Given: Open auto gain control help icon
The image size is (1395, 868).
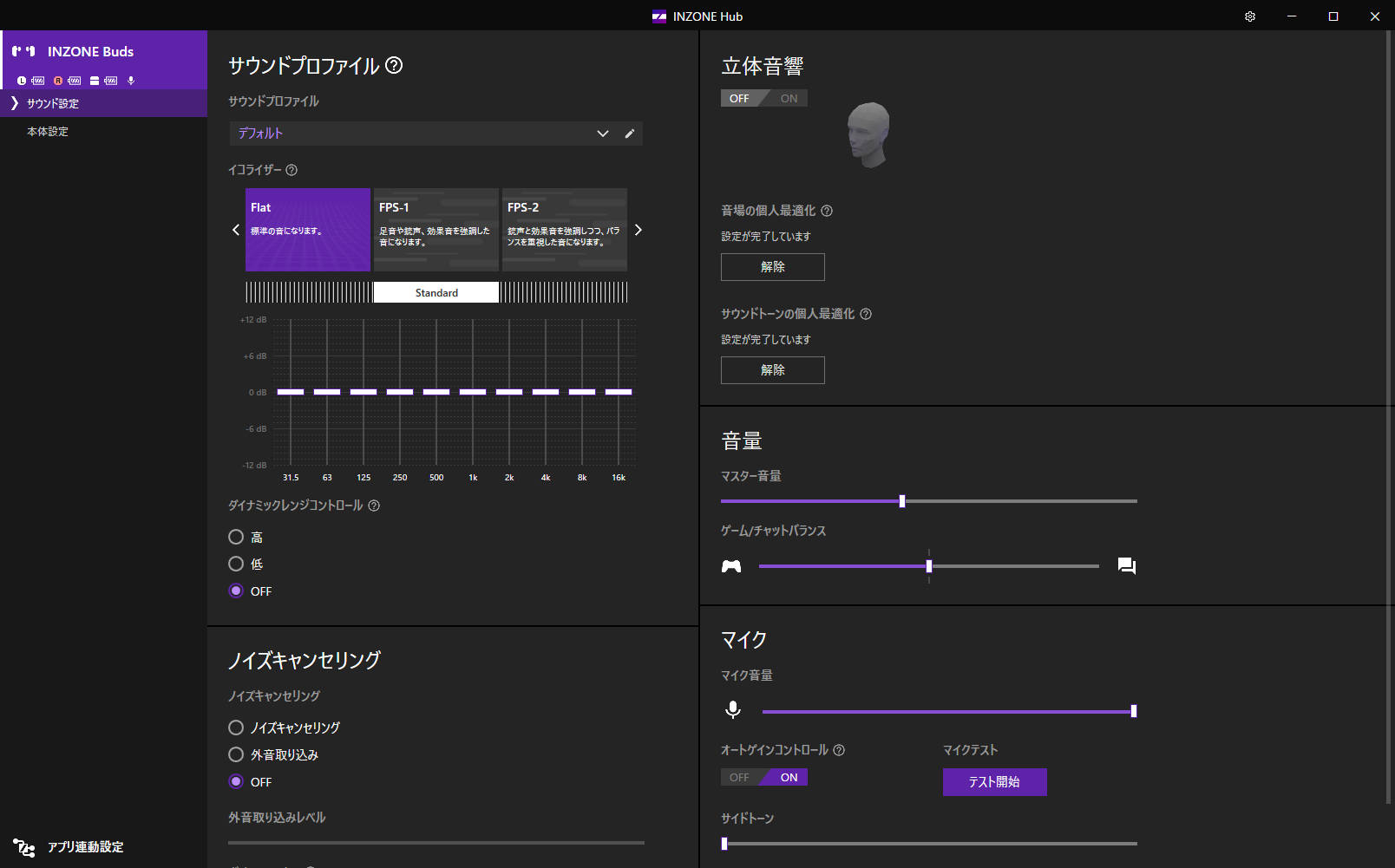Looking at the screenshot, I should (839, 750).
